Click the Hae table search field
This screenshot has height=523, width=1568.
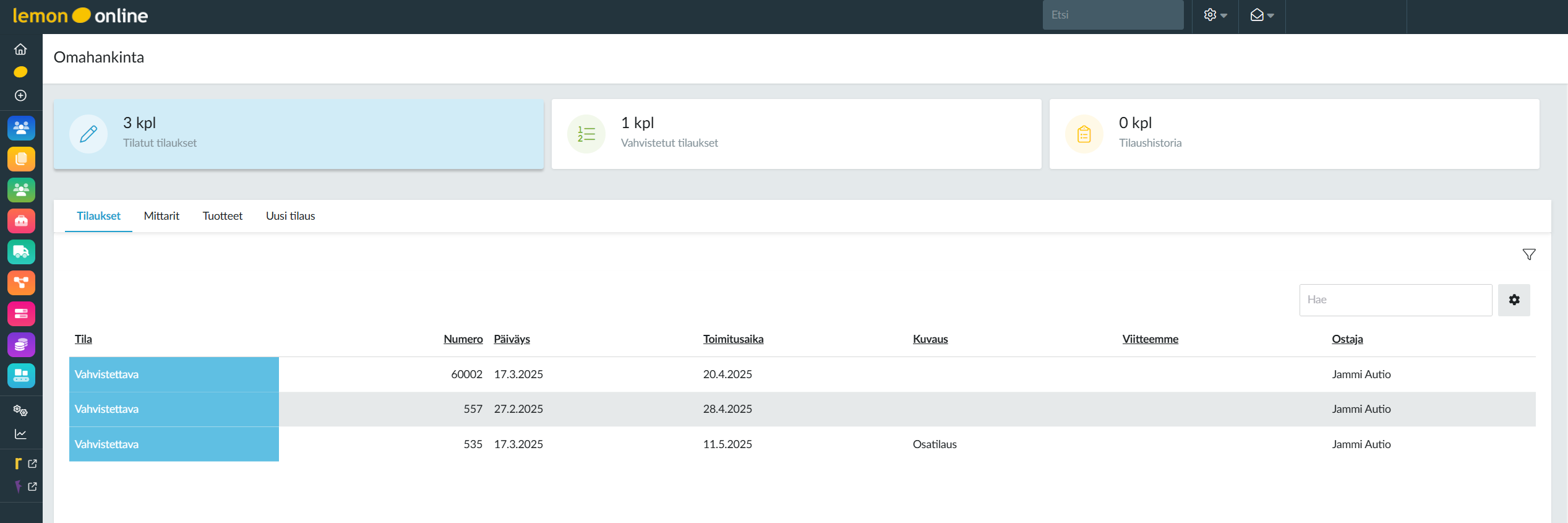[x=1395, y=300]
